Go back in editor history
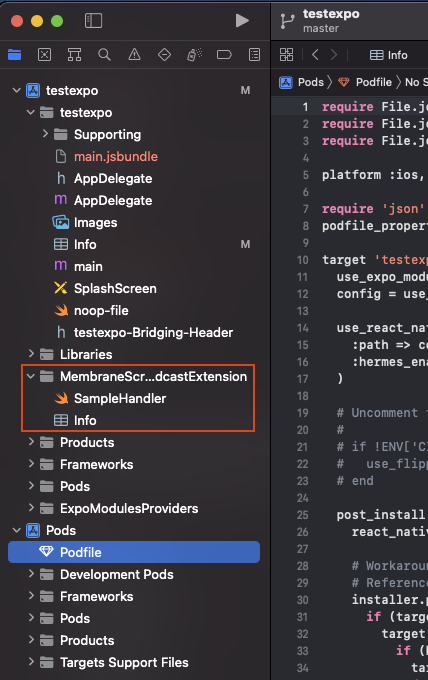The height and width of the screenshot is (680, 428). 315,55
